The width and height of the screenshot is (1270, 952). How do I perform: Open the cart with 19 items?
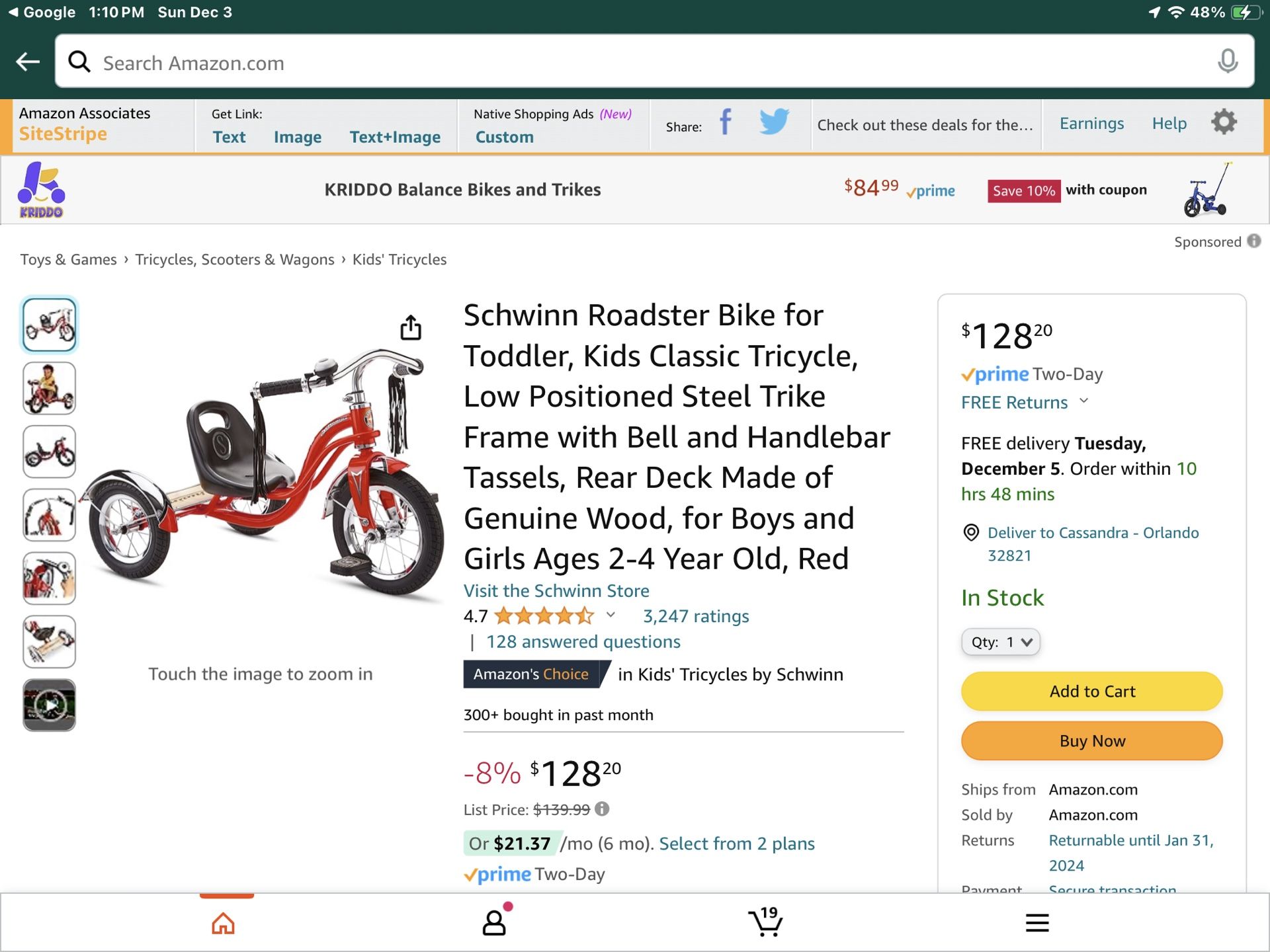(765, 922)
